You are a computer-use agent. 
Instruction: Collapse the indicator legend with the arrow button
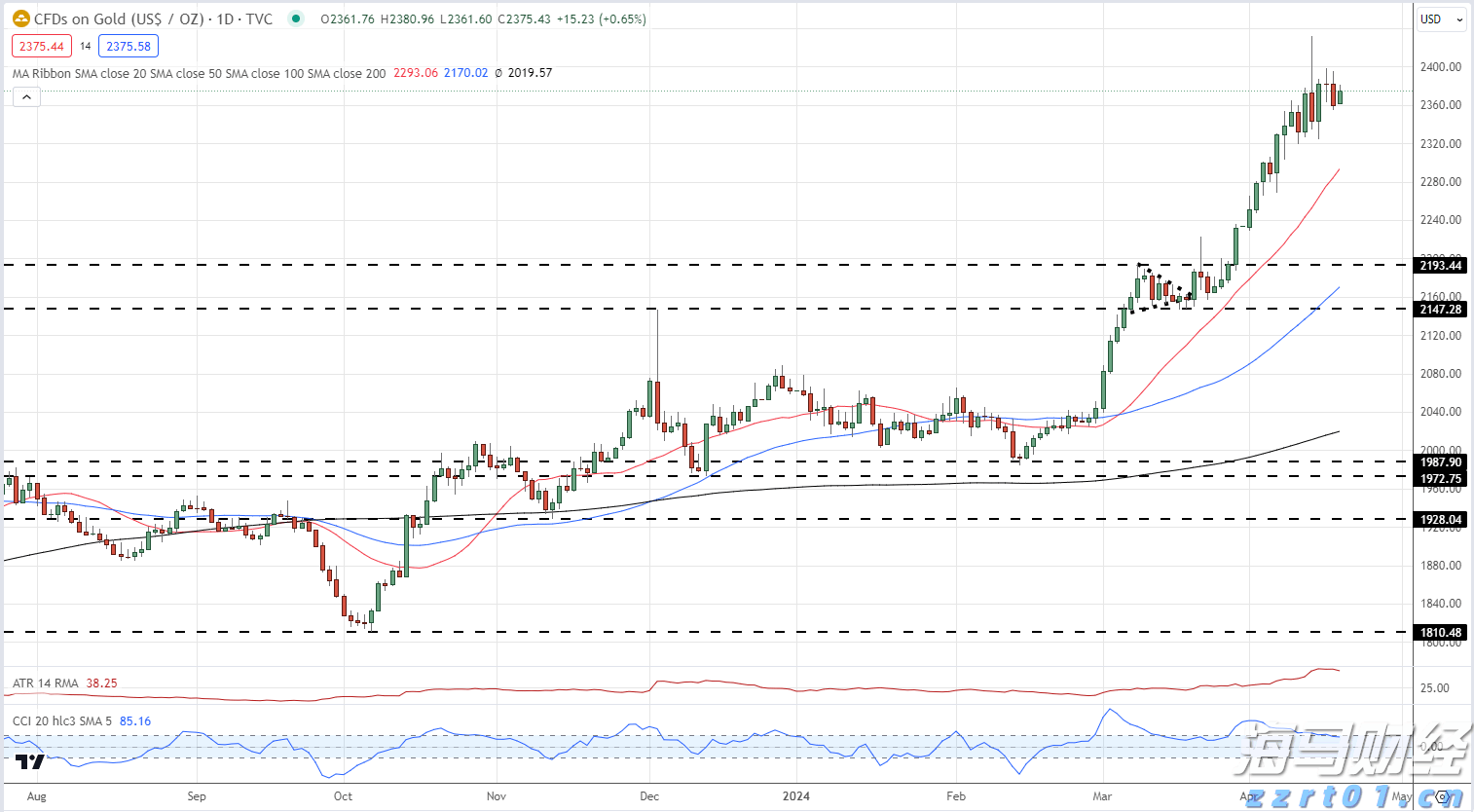click(x=26, y=96)
